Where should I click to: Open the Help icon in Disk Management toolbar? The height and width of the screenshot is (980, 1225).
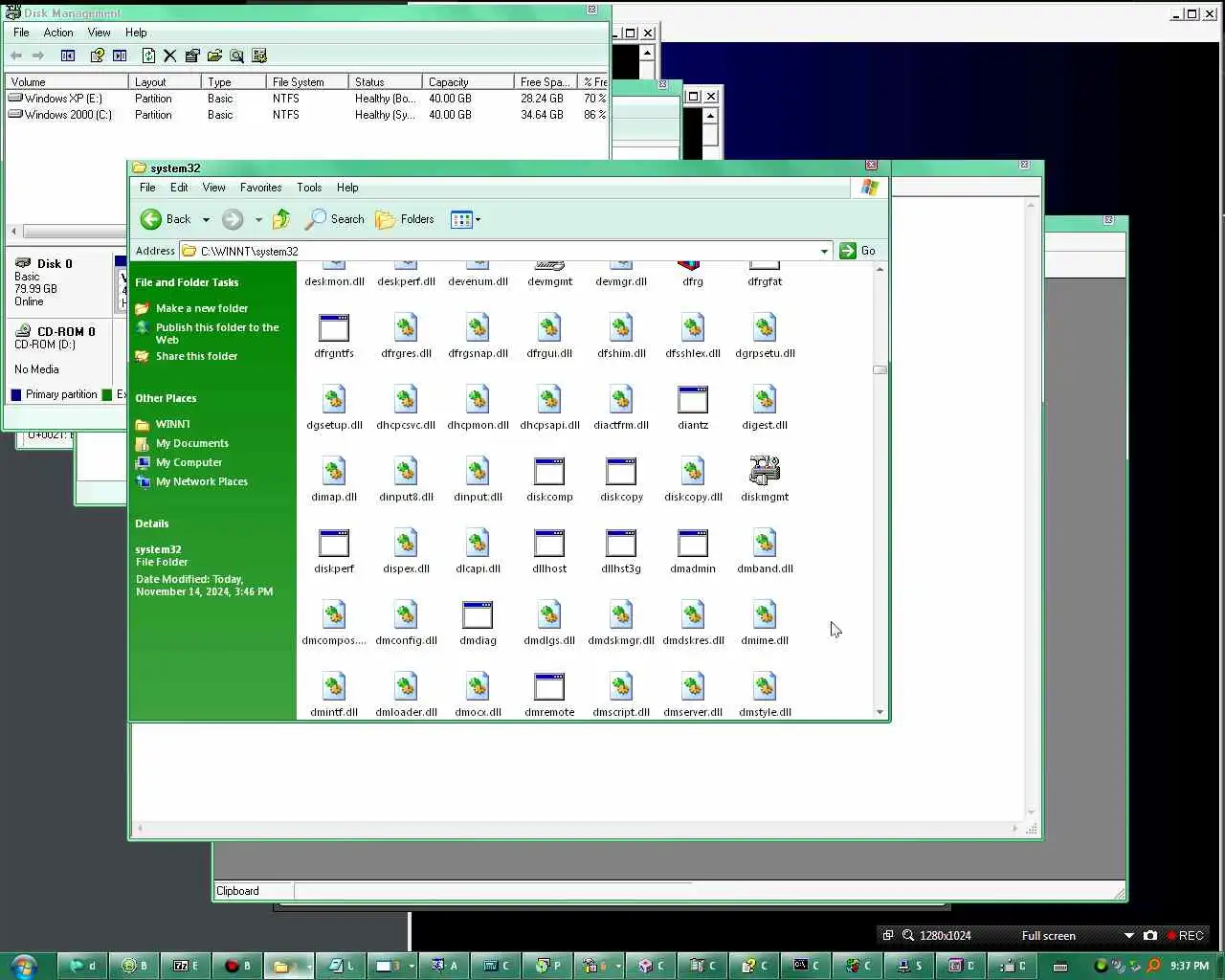97,56
